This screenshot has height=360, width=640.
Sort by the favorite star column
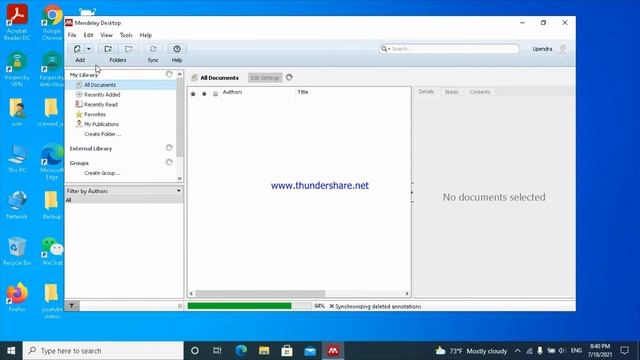click(x=193, y=94)
